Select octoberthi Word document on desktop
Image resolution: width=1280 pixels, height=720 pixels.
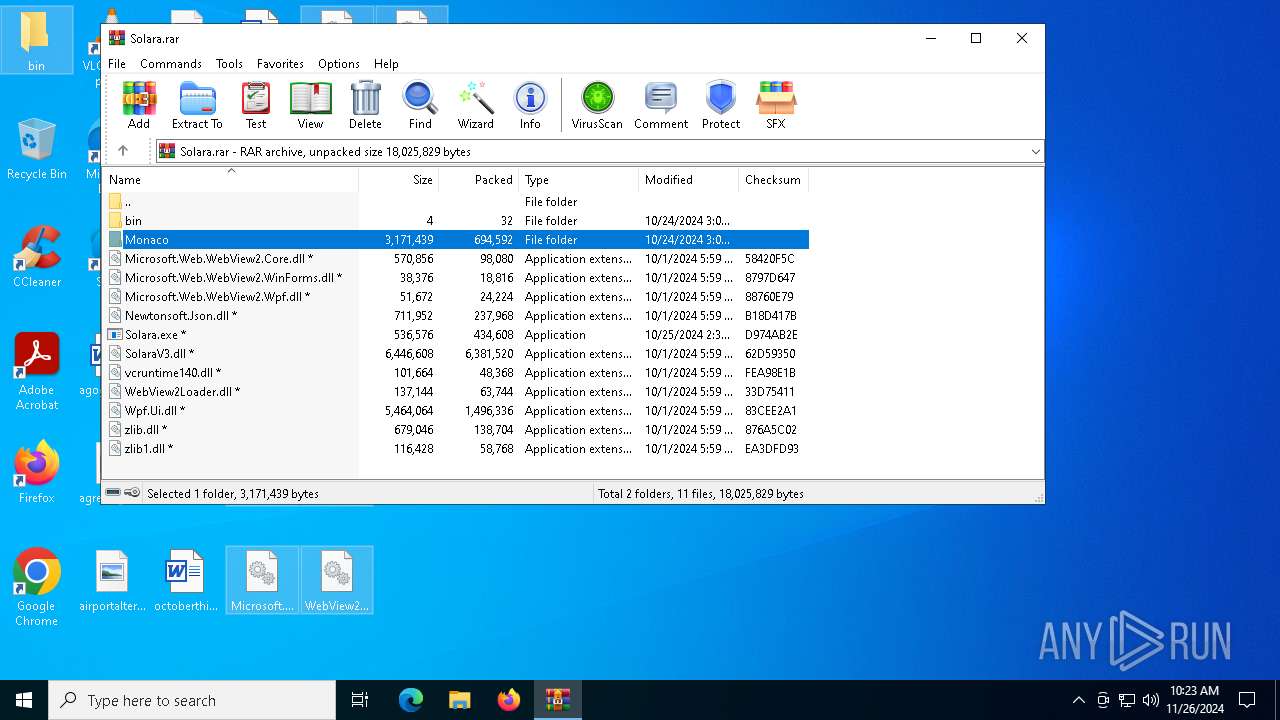(x=186, y=581)
